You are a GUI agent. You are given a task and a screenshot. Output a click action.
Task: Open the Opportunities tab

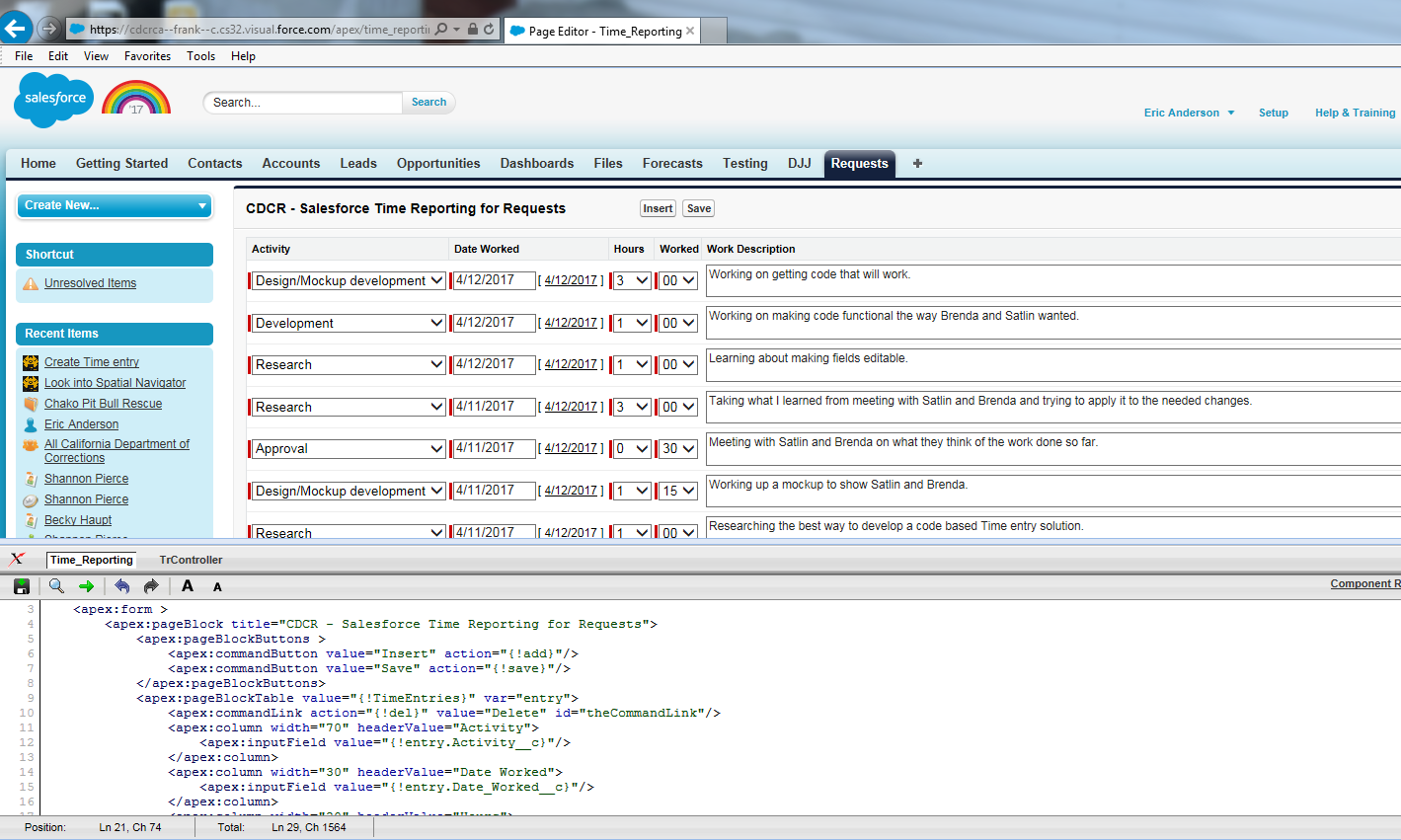(438, 164)
